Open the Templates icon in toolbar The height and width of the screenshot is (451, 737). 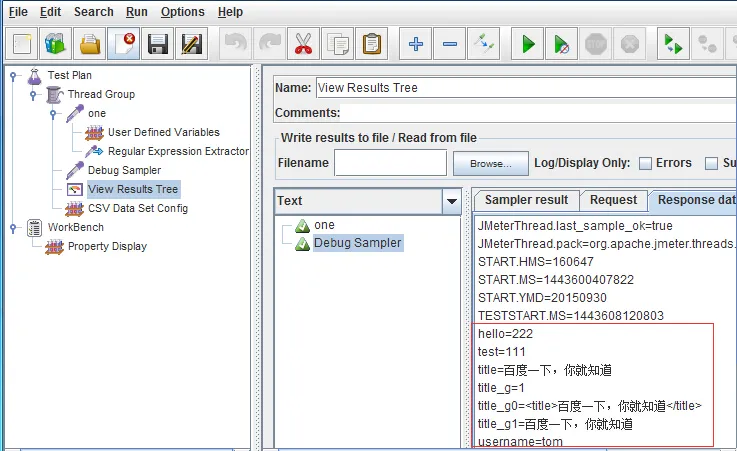pos(55,44)
